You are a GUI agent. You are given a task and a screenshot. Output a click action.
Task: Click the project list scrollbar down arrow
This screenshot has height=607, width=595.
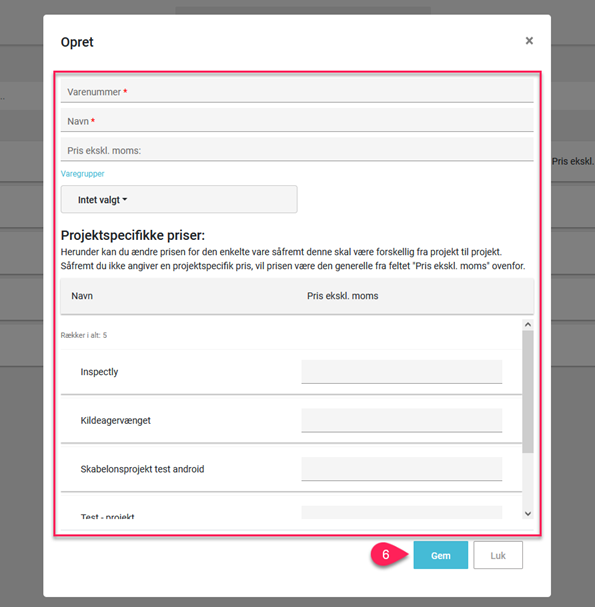pyautogui.click(x=528, y=513)
